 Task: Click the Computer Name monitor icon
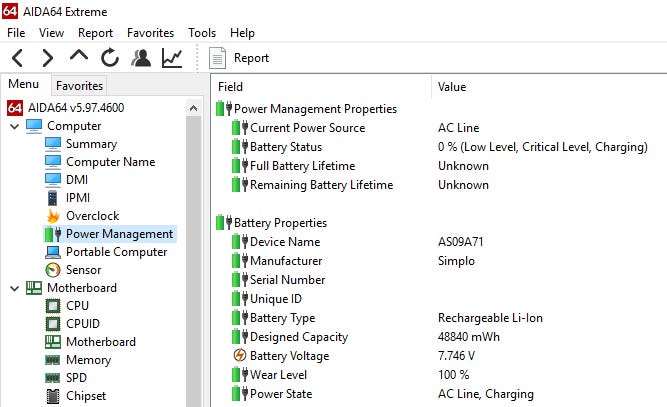(53, 162)
